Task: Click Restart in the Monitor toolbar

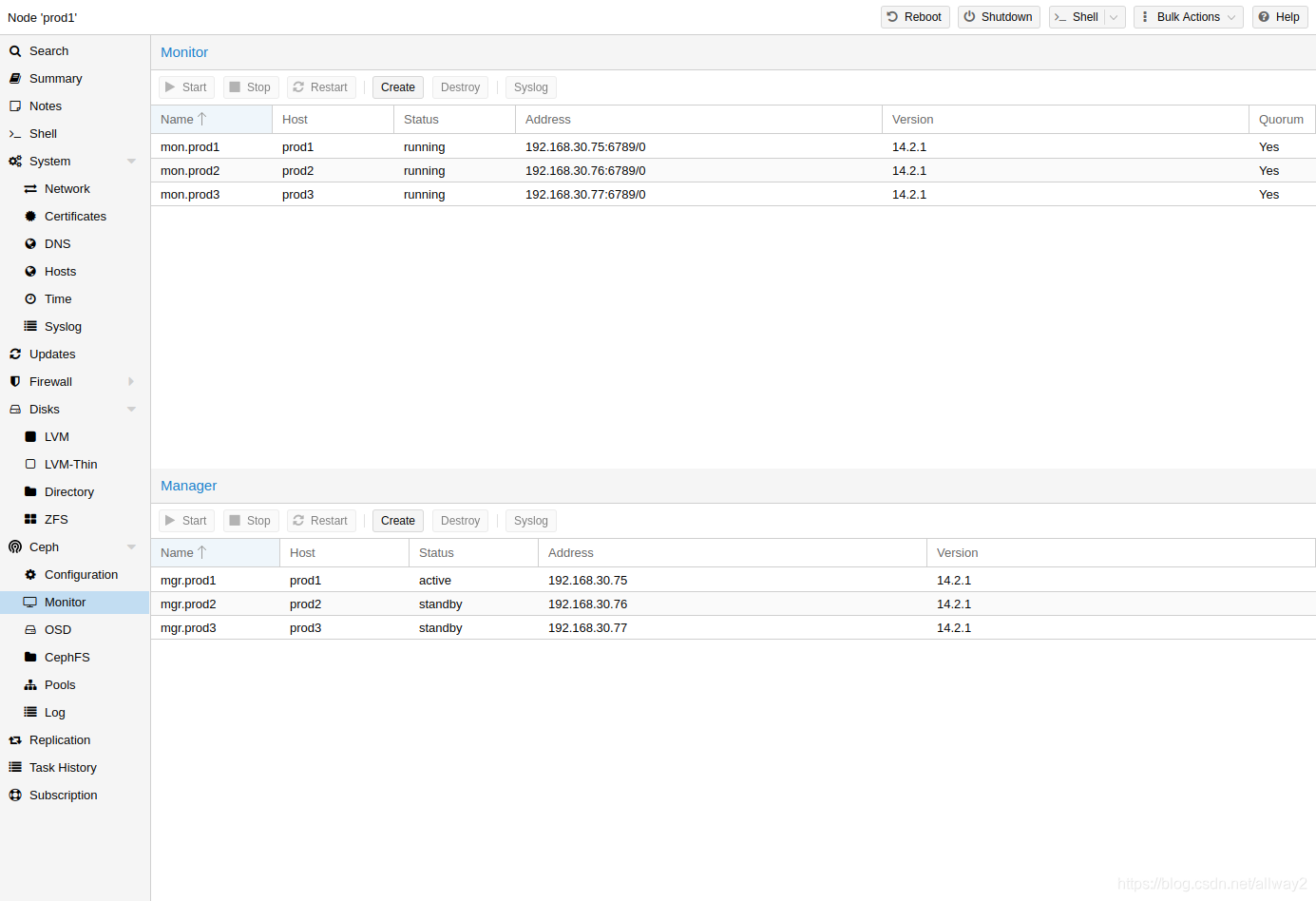Action: (x=321, y=87)
